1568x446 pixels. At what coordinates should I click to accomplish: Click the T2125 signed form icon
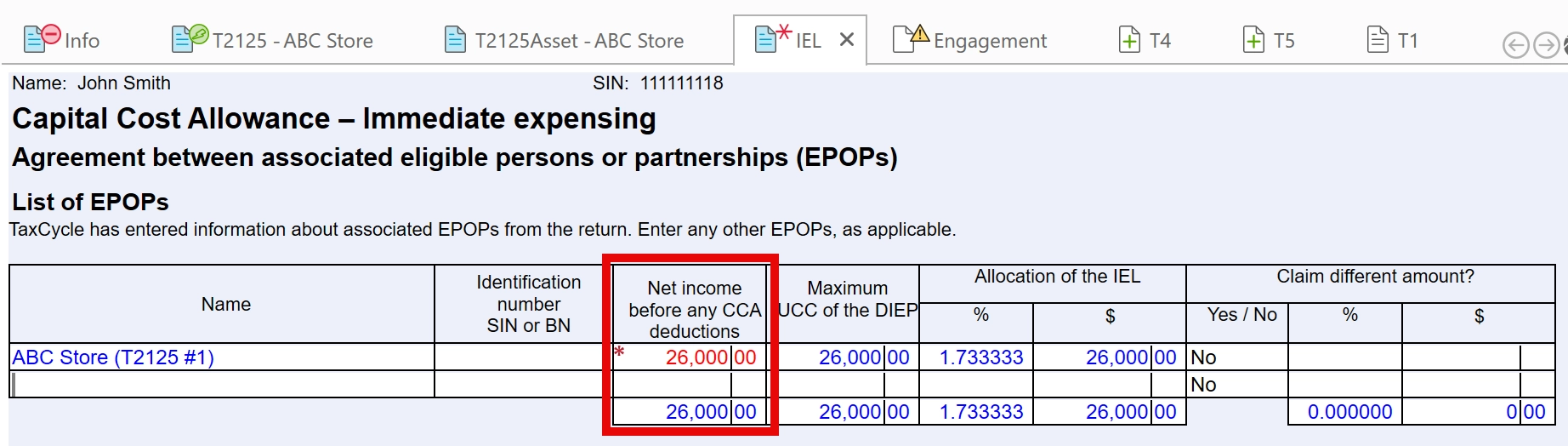click(x=190, y=37)
